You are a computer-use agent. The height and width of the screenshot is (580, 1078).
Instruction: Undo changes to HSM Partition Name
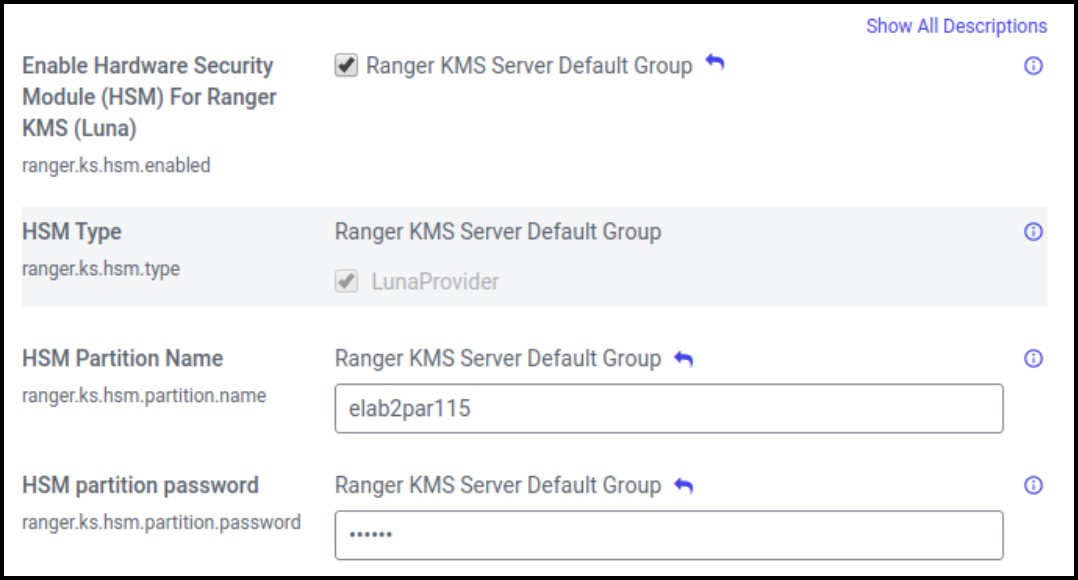point(682,359)
